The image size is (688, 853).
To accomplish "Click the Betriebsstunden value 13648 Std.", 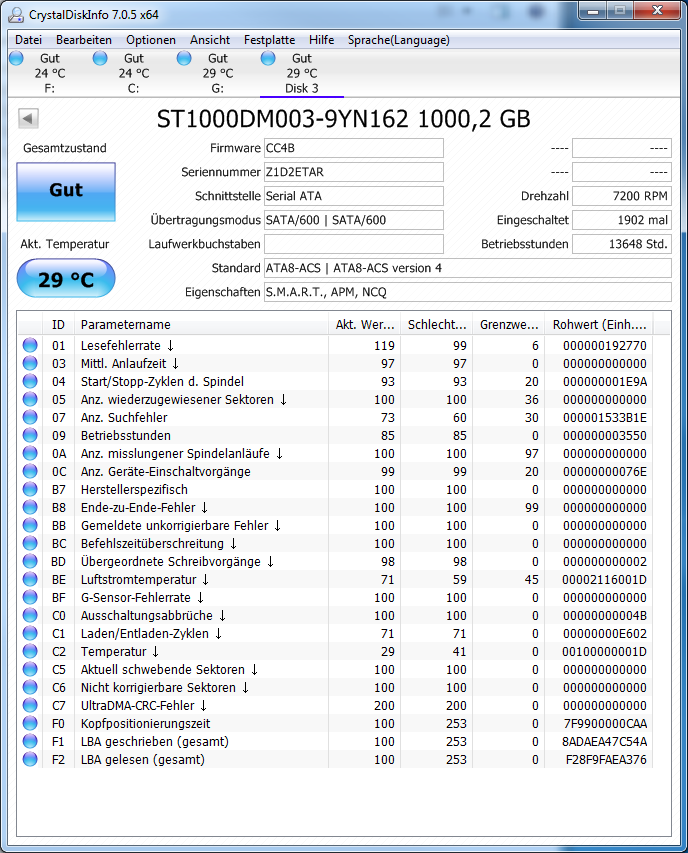I will point(622,244).
